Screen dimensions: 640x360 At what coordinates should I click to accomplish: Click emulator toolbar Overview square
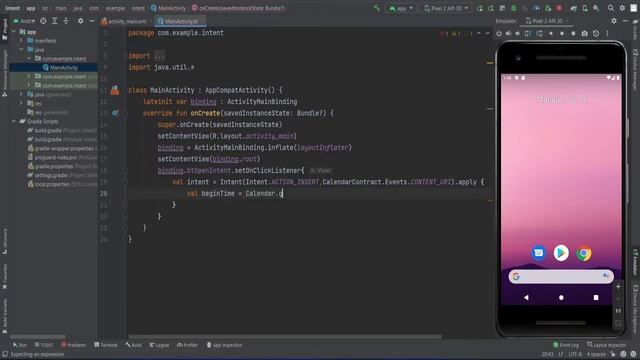573,33
